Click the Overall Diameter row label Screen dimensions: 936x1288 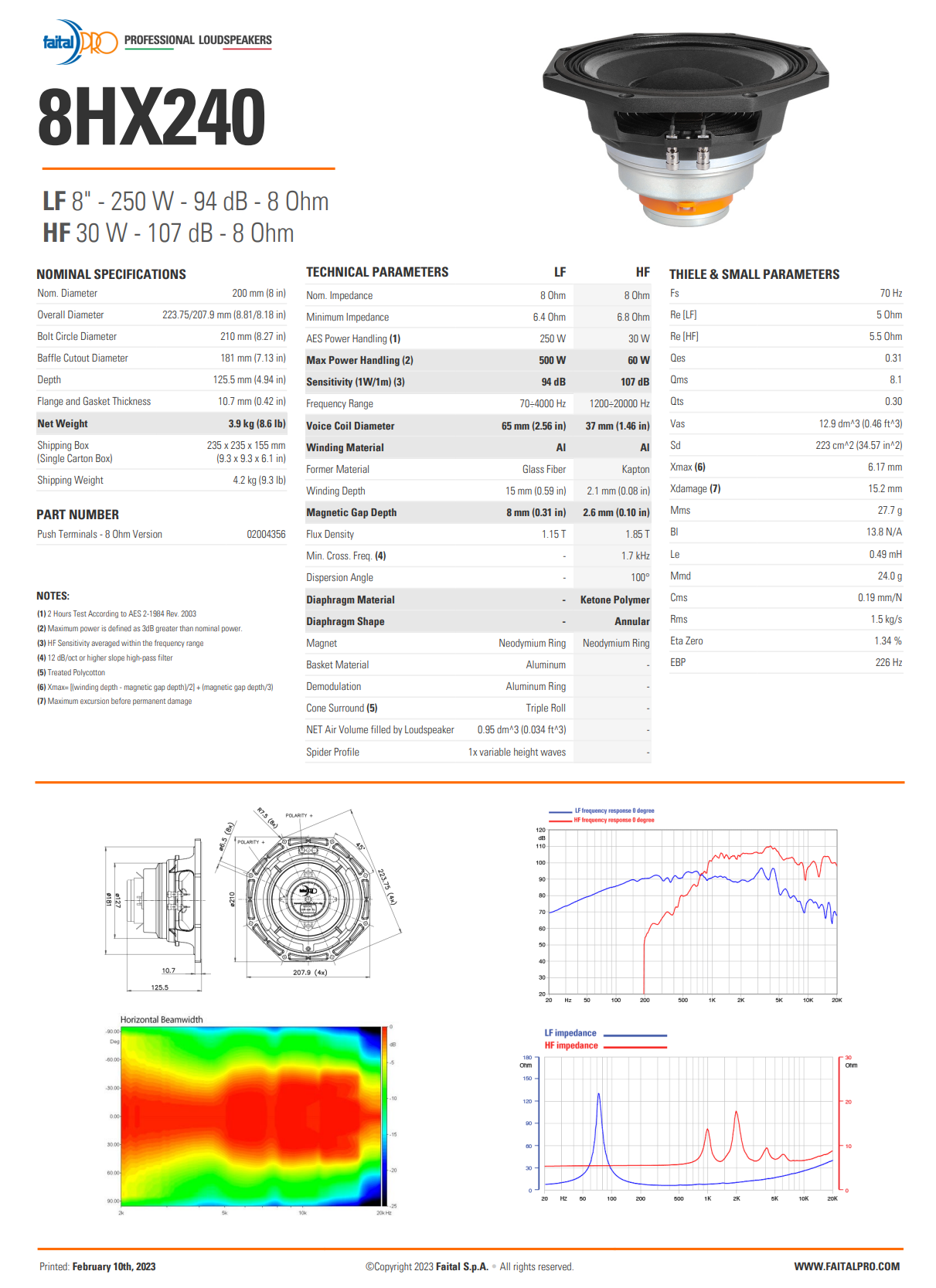pyautogui.click(x=70, y=315)
